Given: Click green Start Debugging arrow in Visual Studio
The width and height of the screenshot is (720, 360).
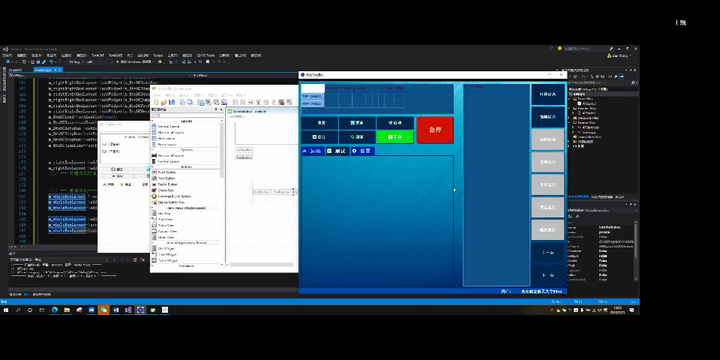Looking at the screenshot, I should 117,62.
